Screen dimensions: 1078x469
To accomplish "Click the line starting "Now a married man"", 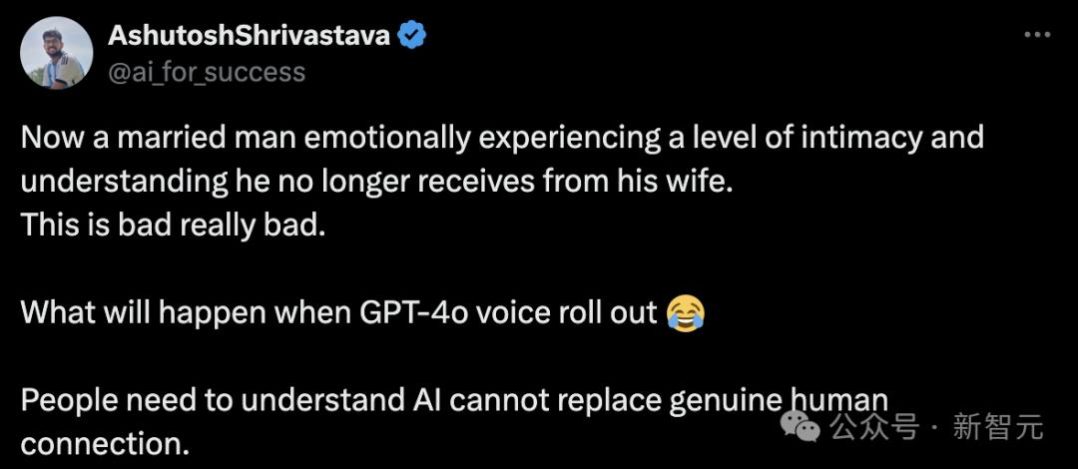I will click(x=502, y=137).
